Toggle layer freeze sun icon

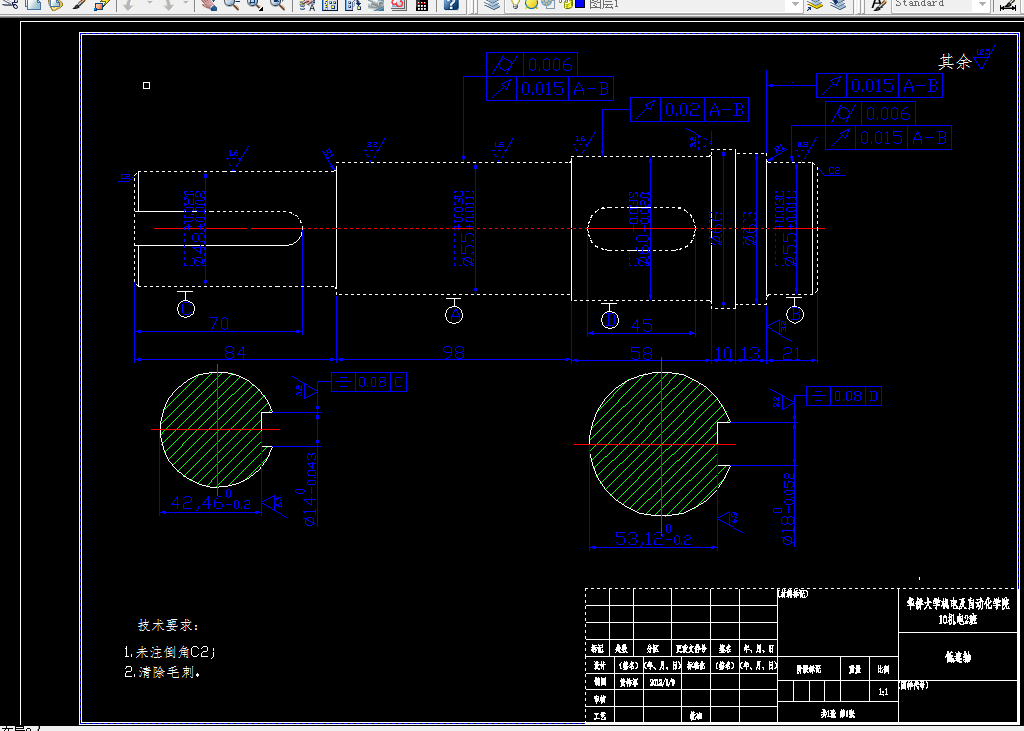tap(532, 4)
